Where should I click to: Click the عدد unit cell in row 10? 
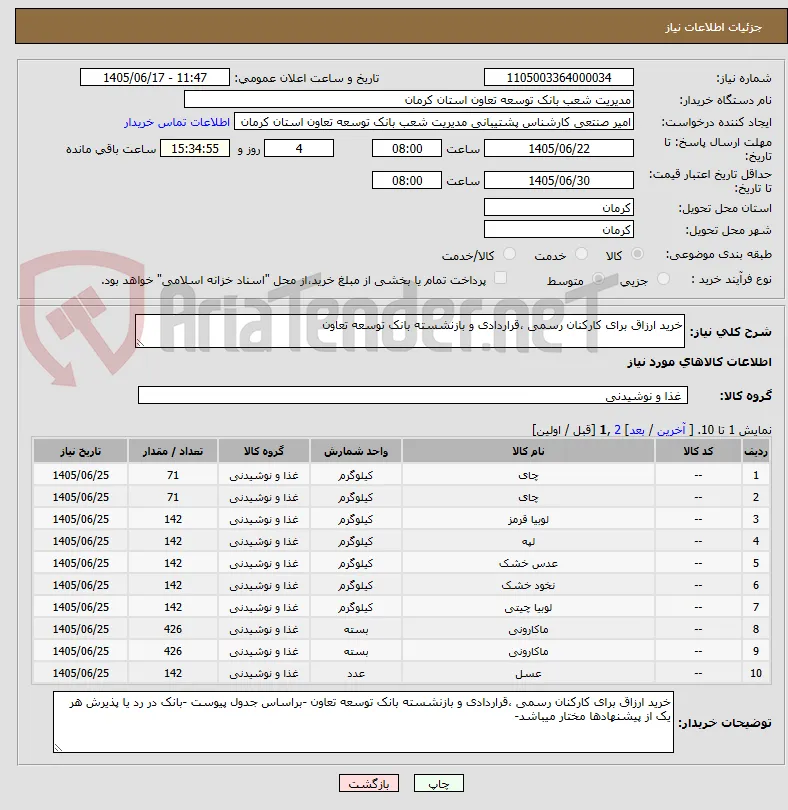tap(356, 673)
